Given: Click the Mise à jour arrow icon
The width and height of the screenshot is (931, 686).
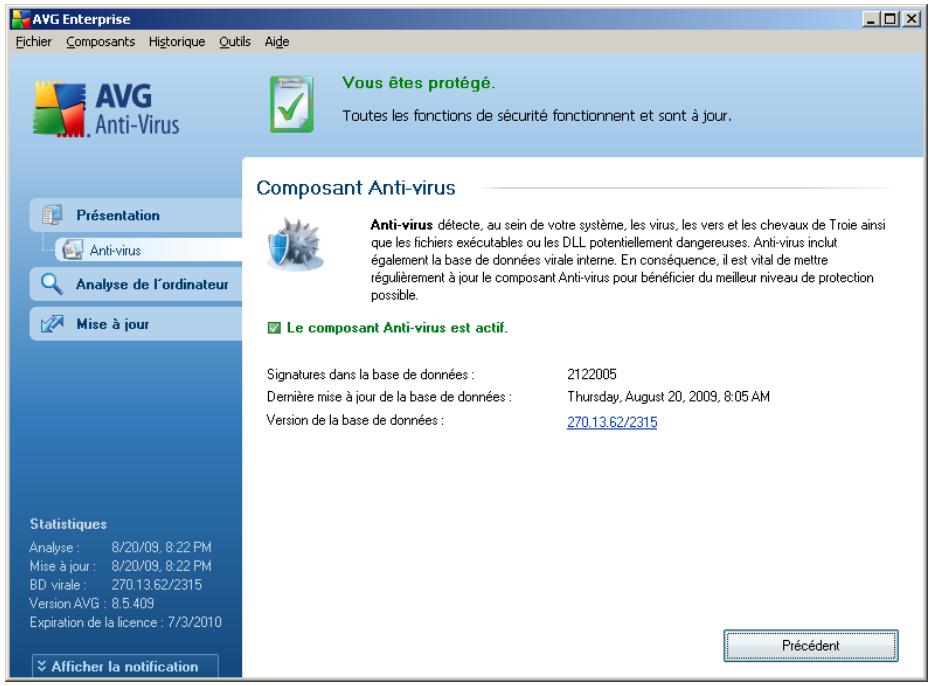Looking at the screenshot, I should click(52, 324).
